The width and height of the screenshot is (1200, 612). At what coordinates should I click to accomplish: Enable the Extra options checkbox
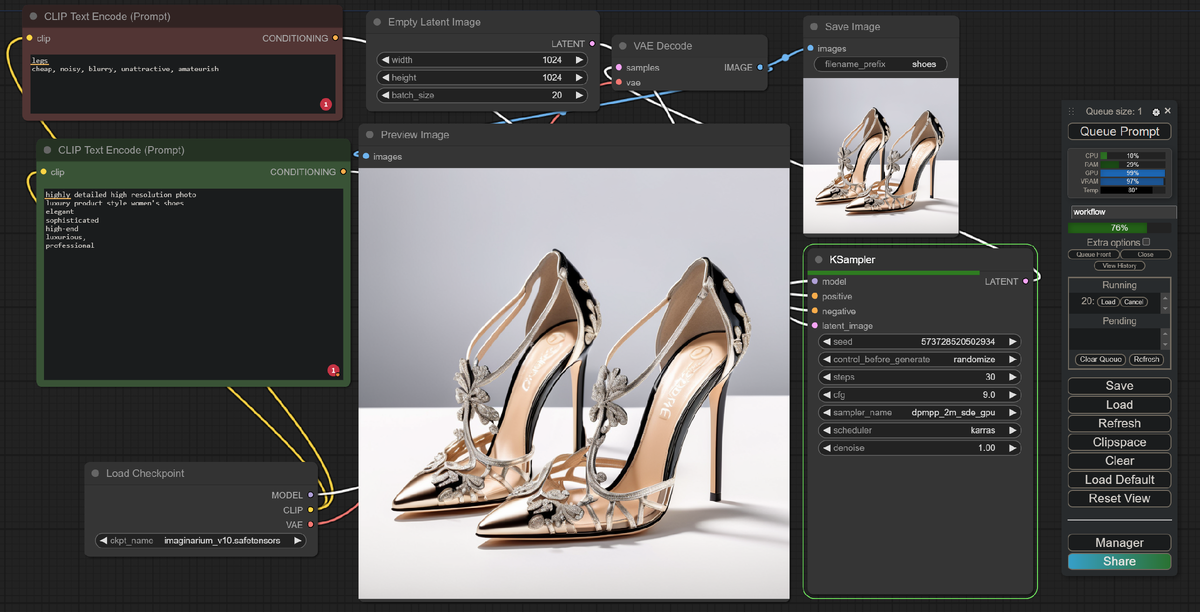pos(1146,242)
